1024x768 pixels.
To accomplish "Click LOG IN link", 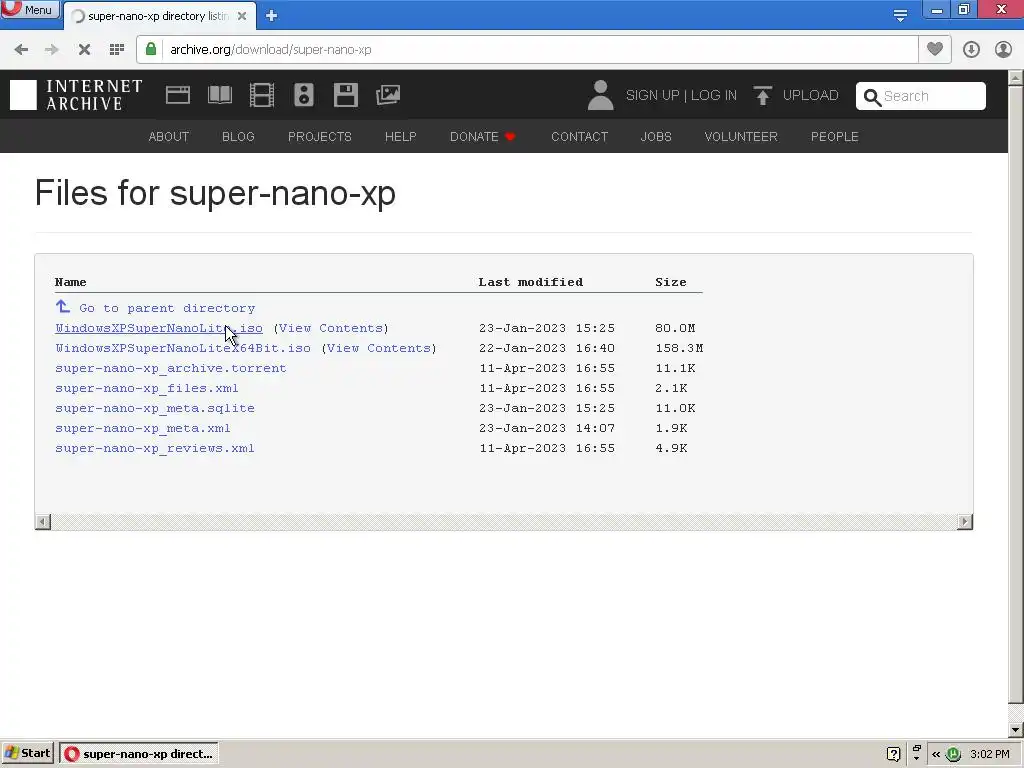I will click(x=714, y=95).
